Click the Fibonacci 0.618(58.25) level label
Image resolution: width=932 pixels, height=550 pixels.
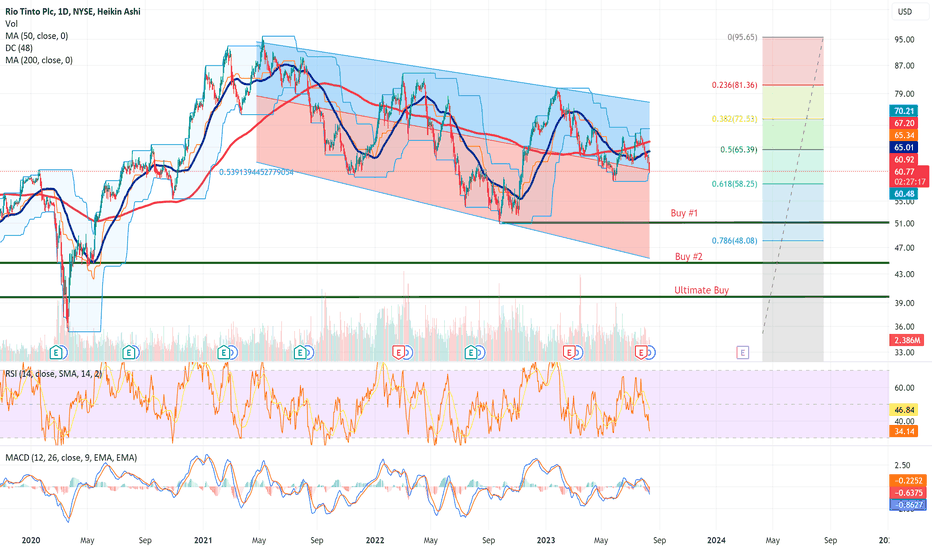click(x=735, y=184)
